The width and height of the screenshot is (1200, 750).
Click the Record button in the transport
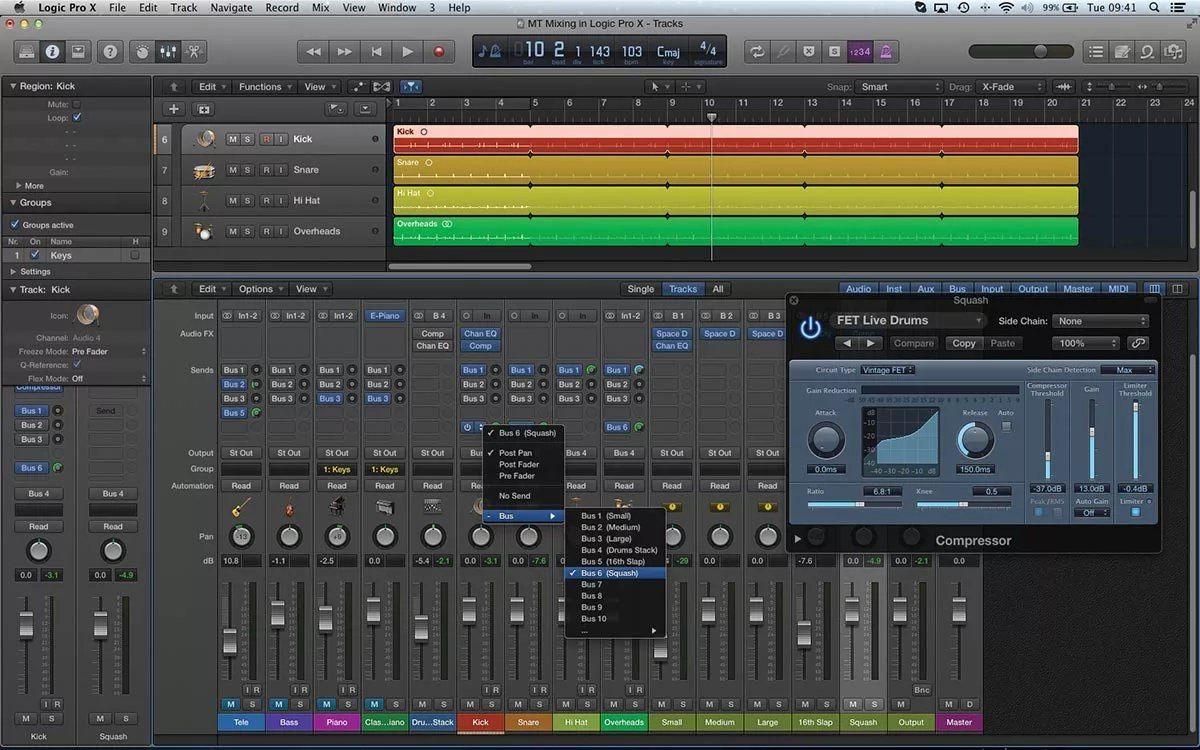point(438,51)
